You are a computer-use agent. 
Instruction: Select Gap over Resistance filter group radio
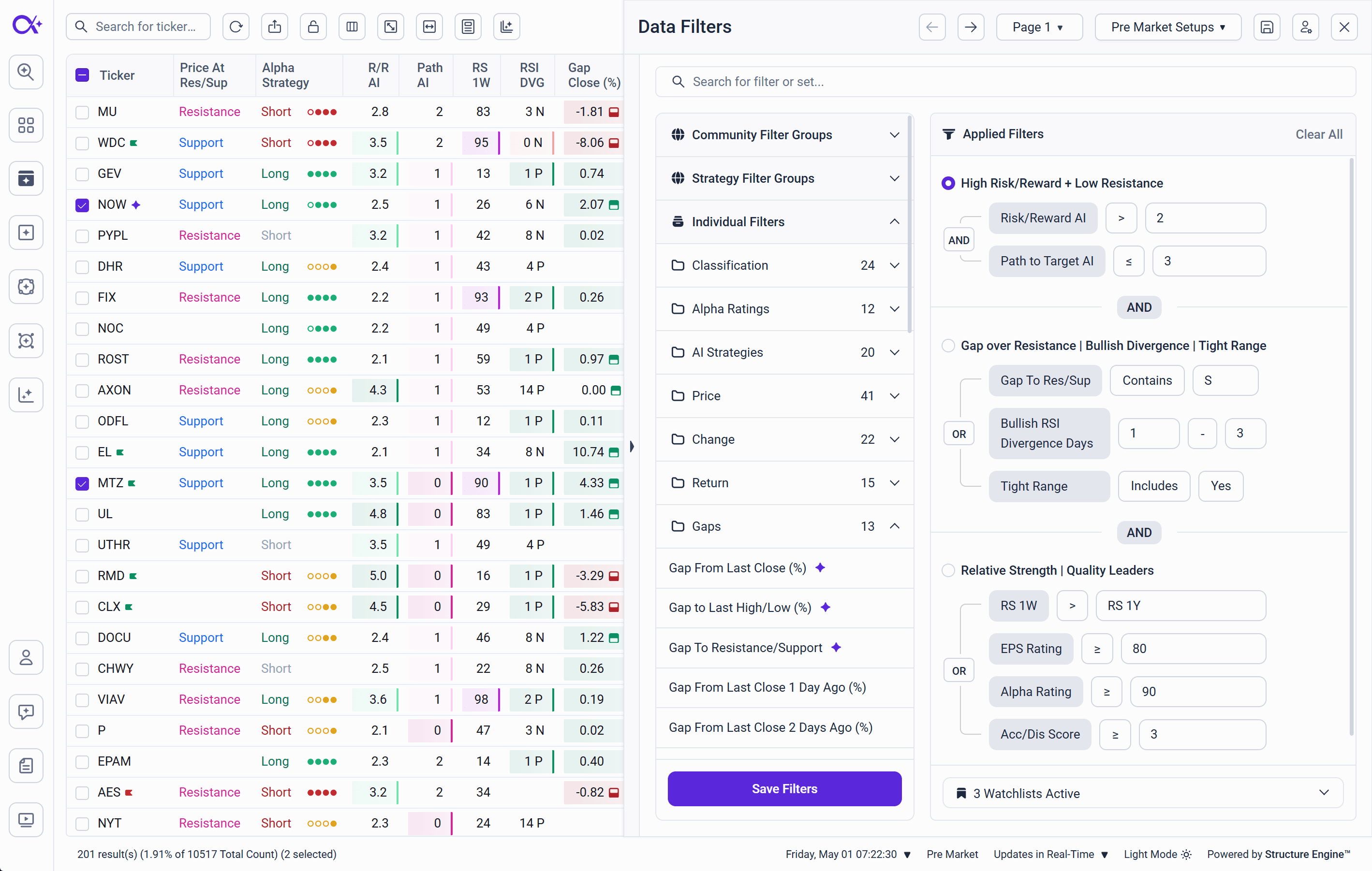(x=948, y=346)
